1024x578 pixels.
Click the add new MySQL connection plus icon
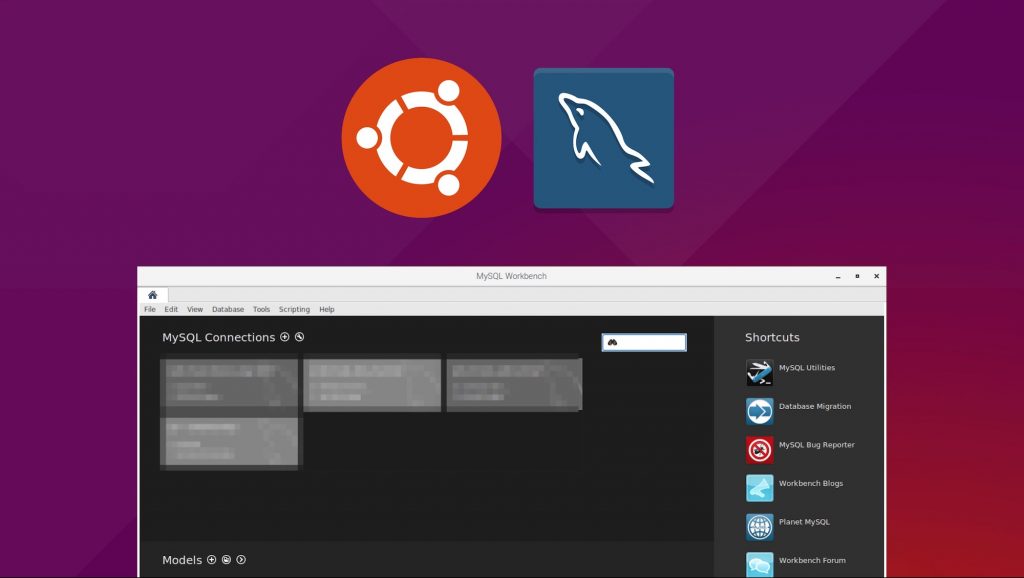coord(285,337)
